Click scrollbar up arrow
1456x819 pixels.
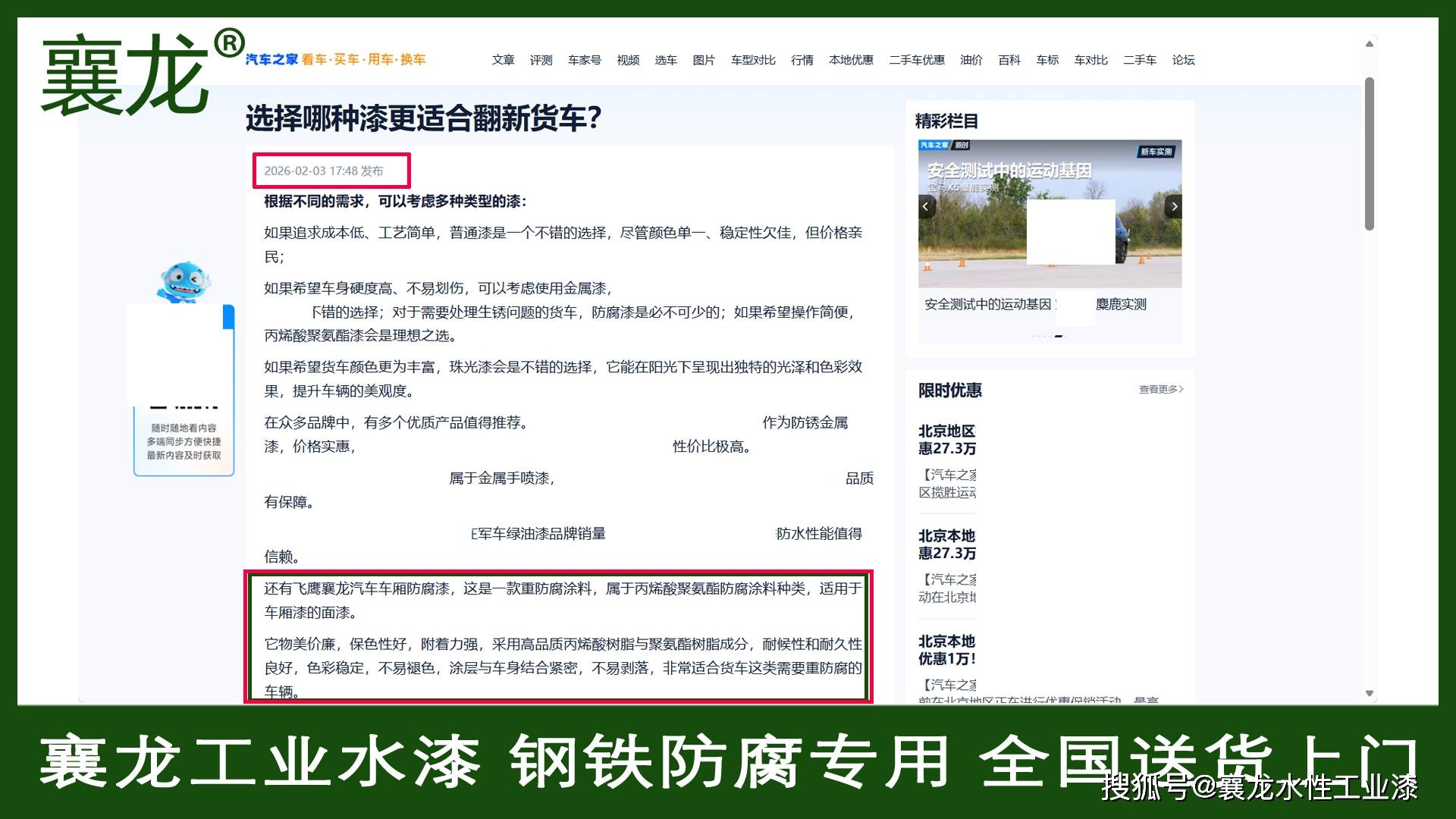[x=1370, y=44]
